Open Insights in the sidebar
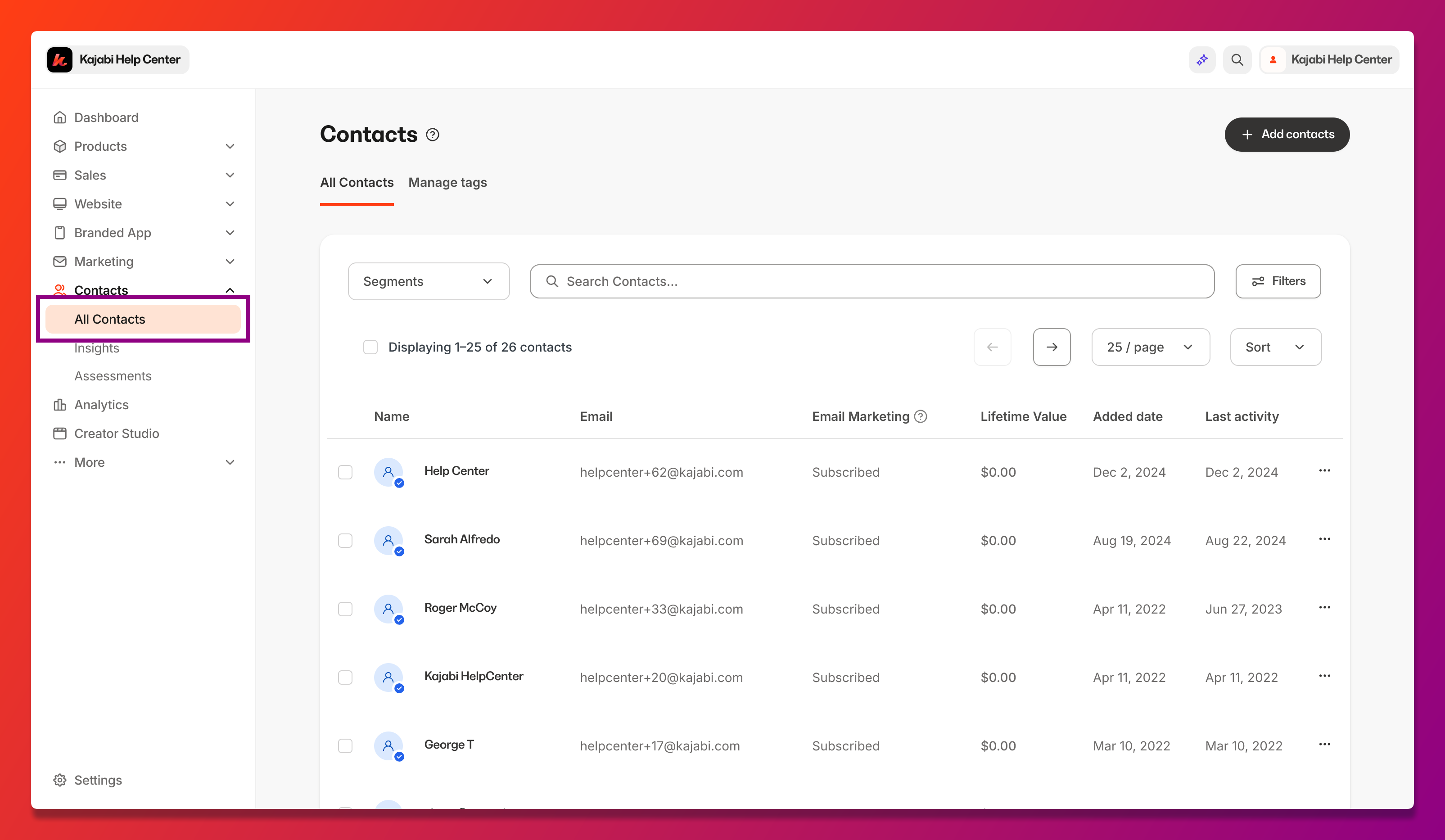This screenshot has width=1445, height=840. pos(96,348)
